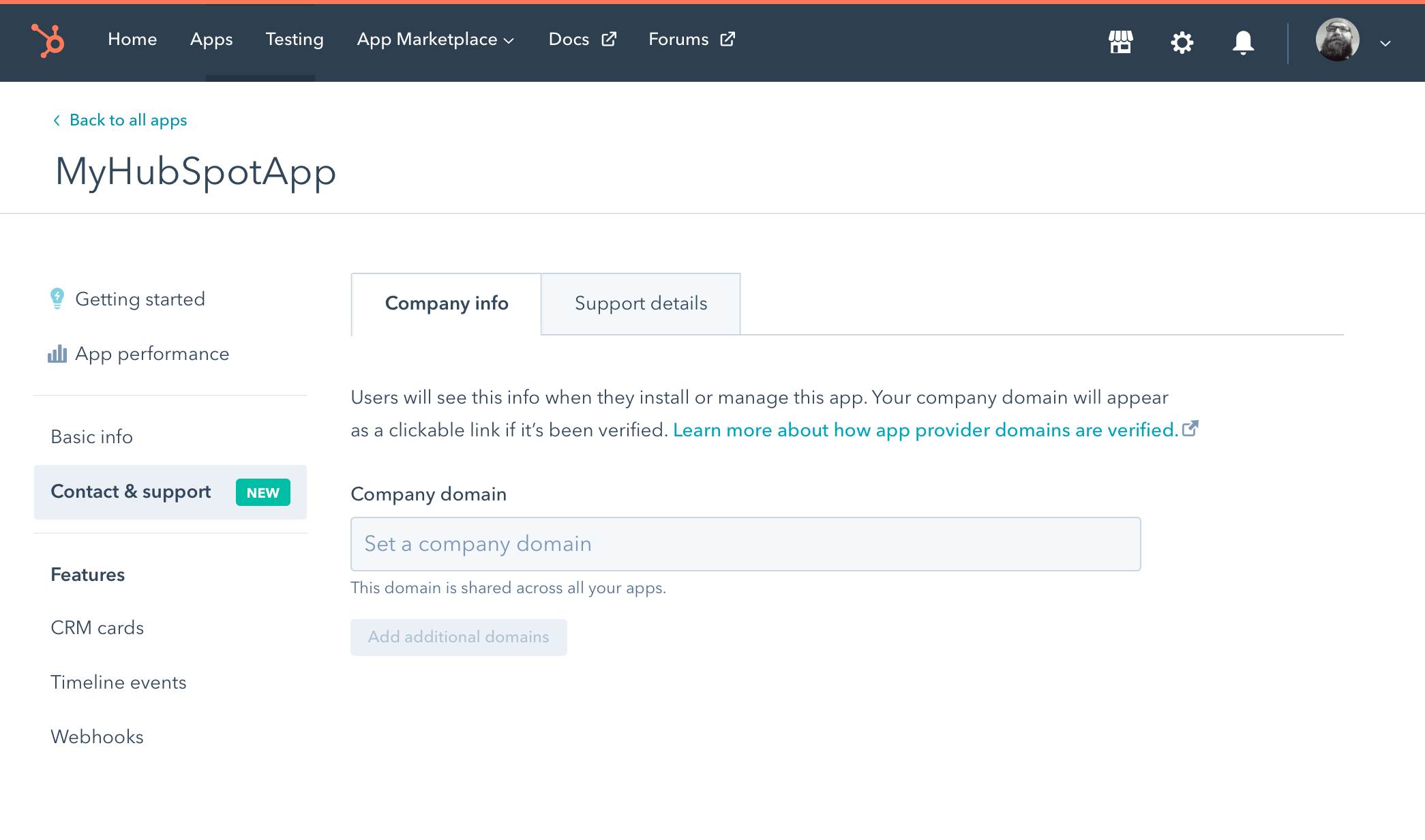Screen dimensions: 1425x840
Task: Click the back chevron before Back to all apps
Action: (x=57, y=121)
